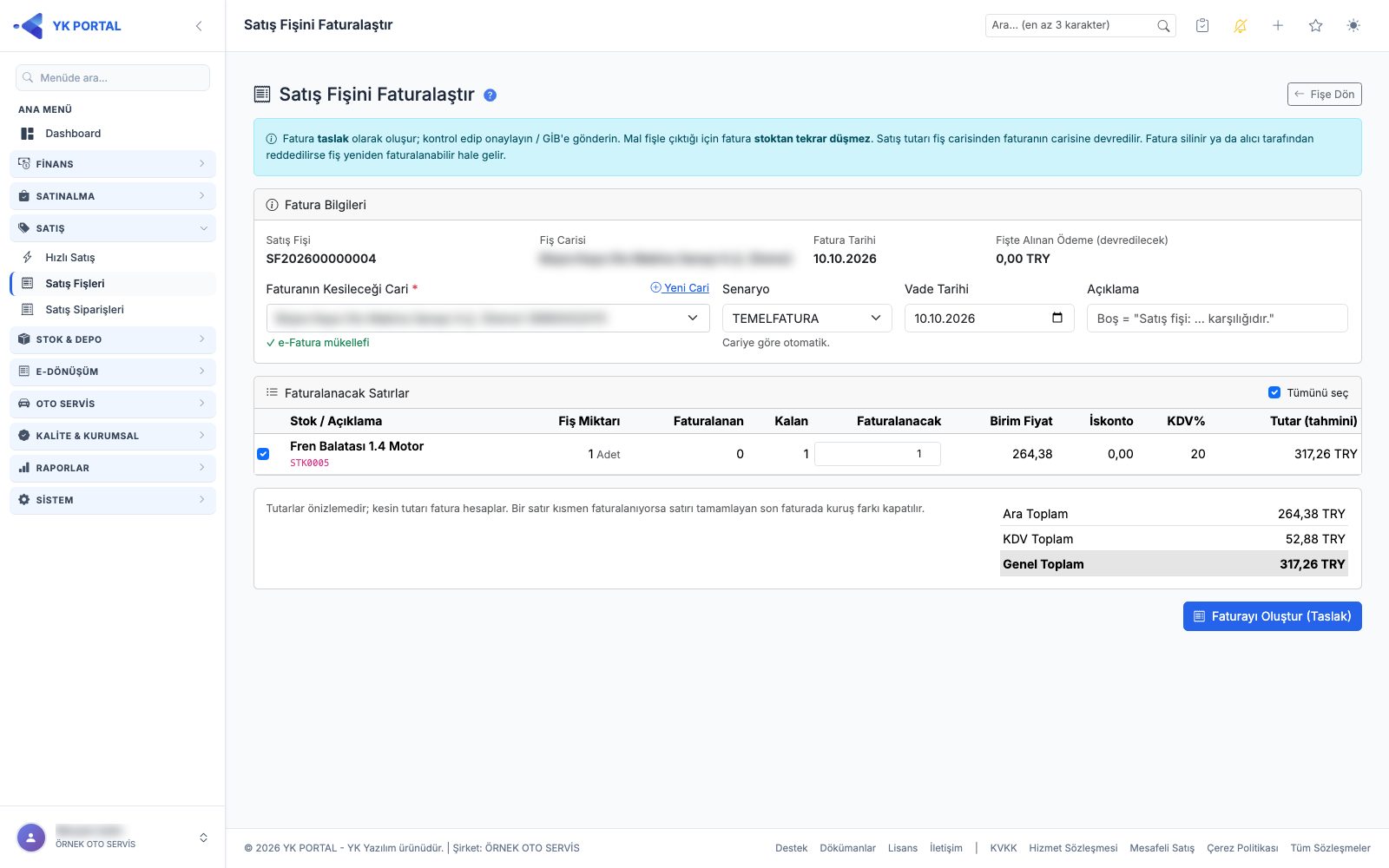Expand the RAPORLAR menu section

[x=113, y=468]
